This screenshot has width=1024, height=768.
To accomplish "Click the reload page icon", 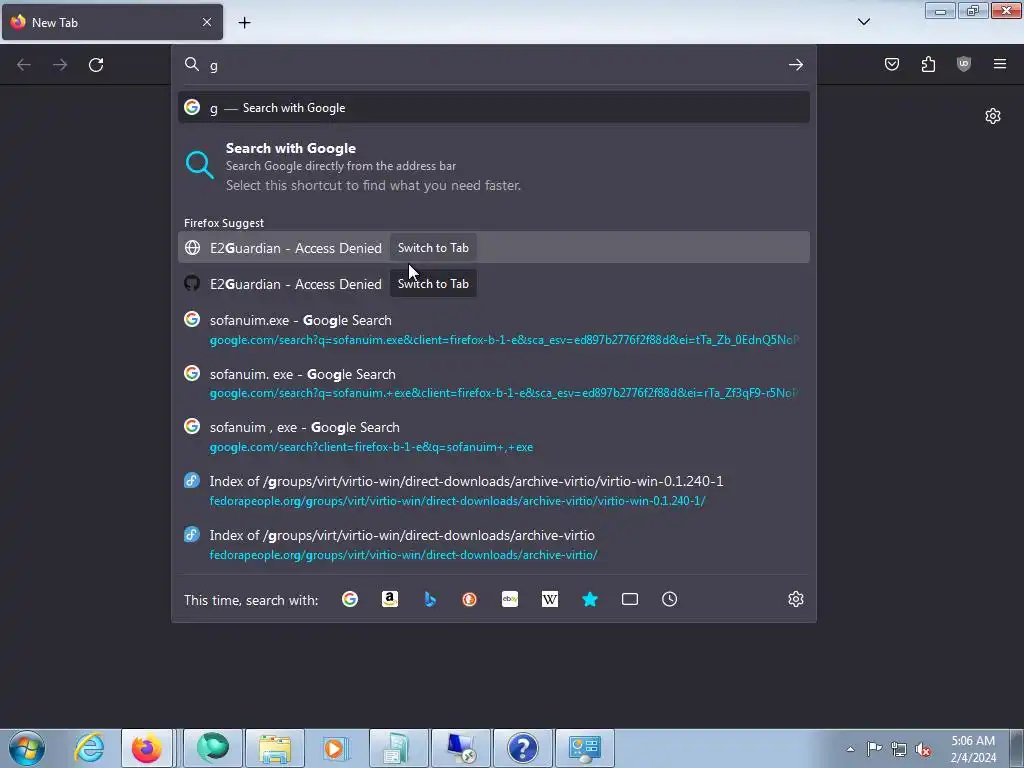I will (x=96, y=65).
